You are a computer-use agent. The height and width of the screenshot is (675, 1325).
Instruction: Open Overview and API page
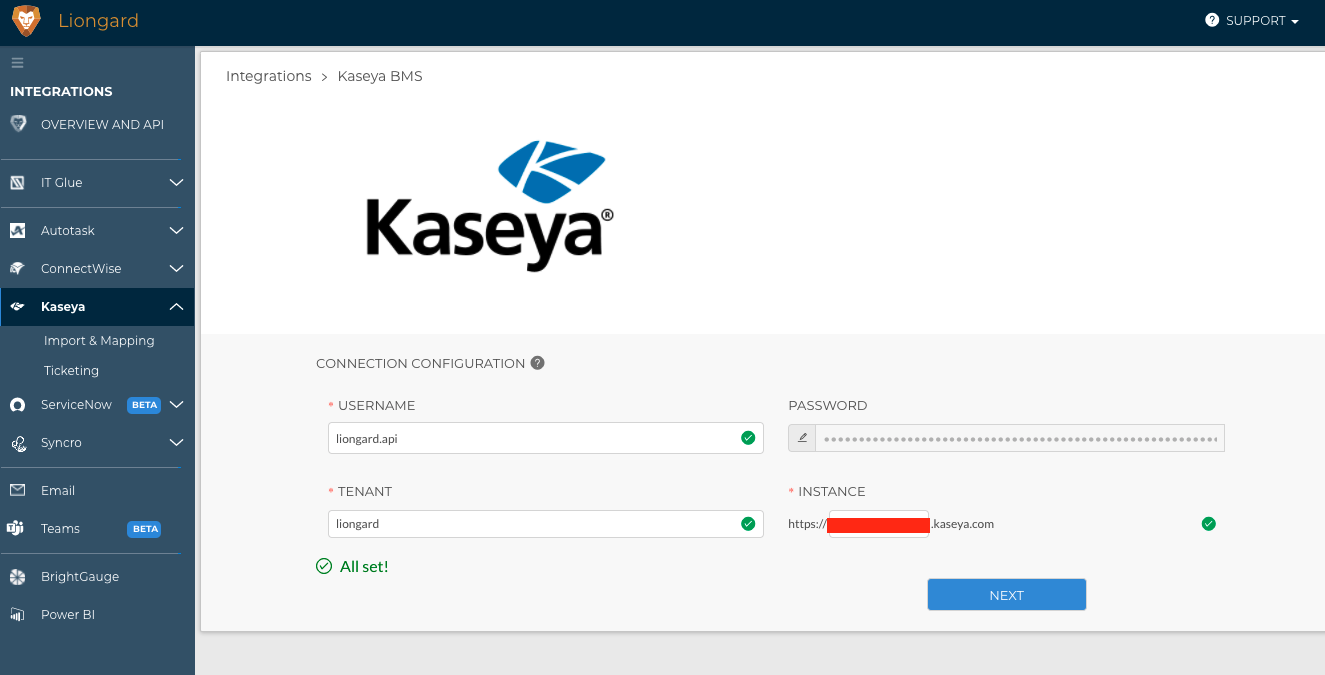tap(102, 125)
